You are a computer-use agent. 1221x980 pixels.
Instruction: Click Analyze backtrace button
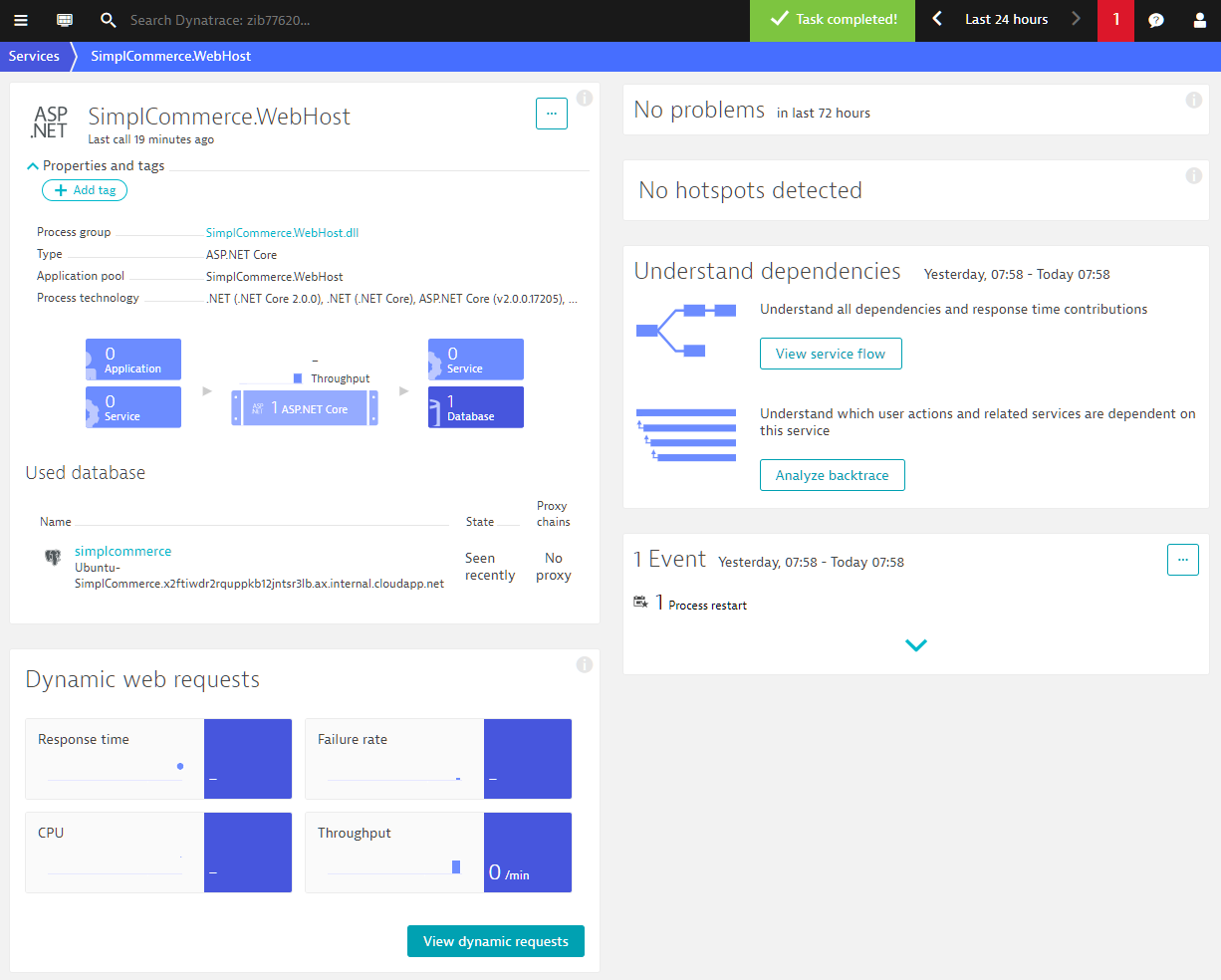pos(833,475)
